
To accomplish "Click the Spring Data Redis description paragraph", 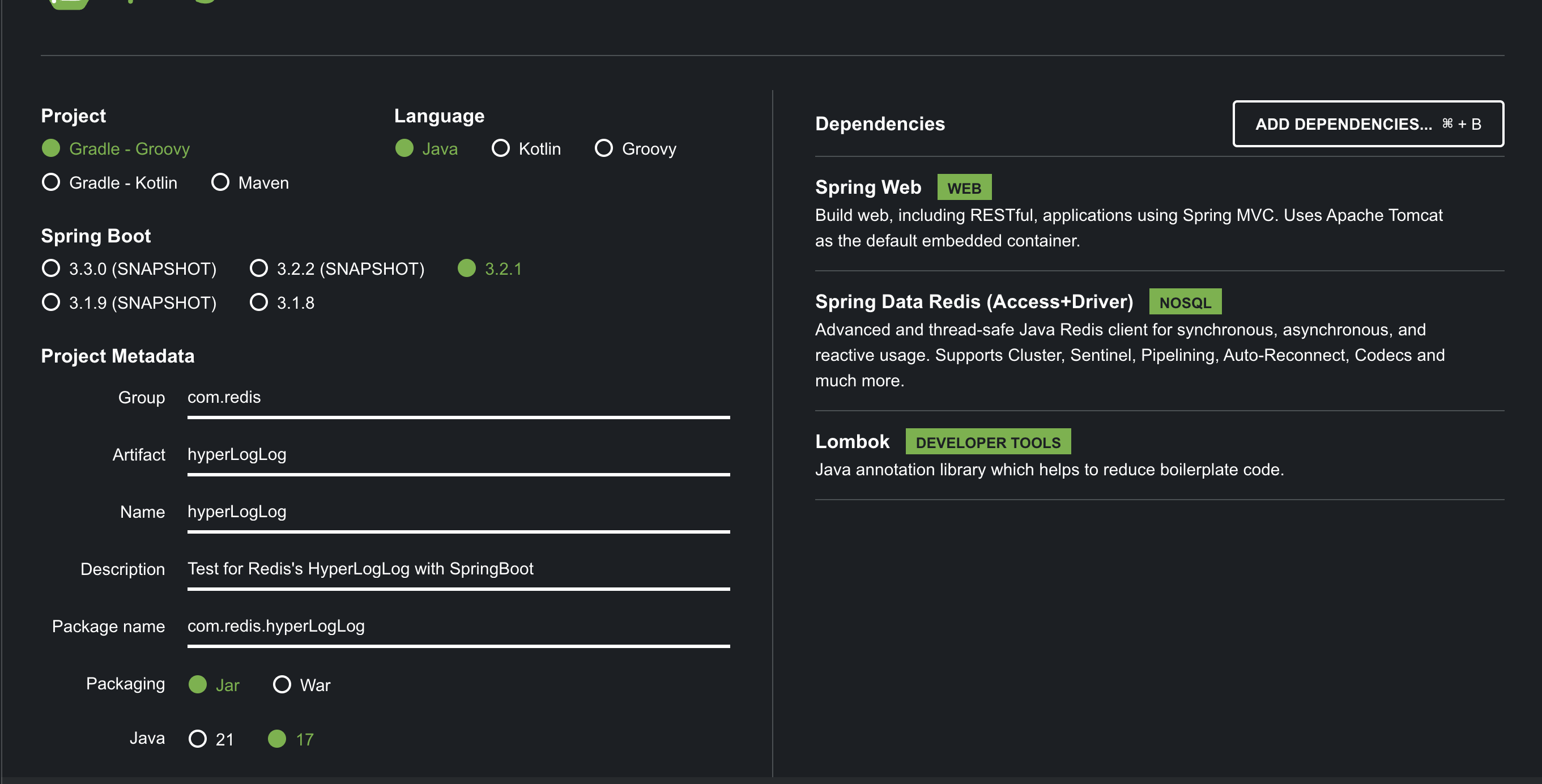I will pyautogui.click(x=1130, y=356).
